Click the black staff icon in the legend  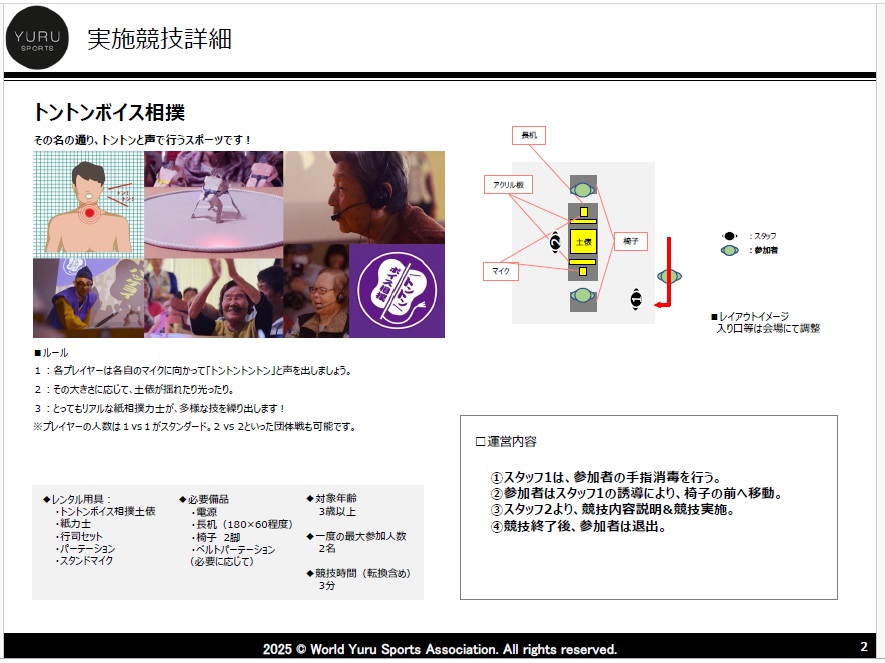[x=730, y=236]
